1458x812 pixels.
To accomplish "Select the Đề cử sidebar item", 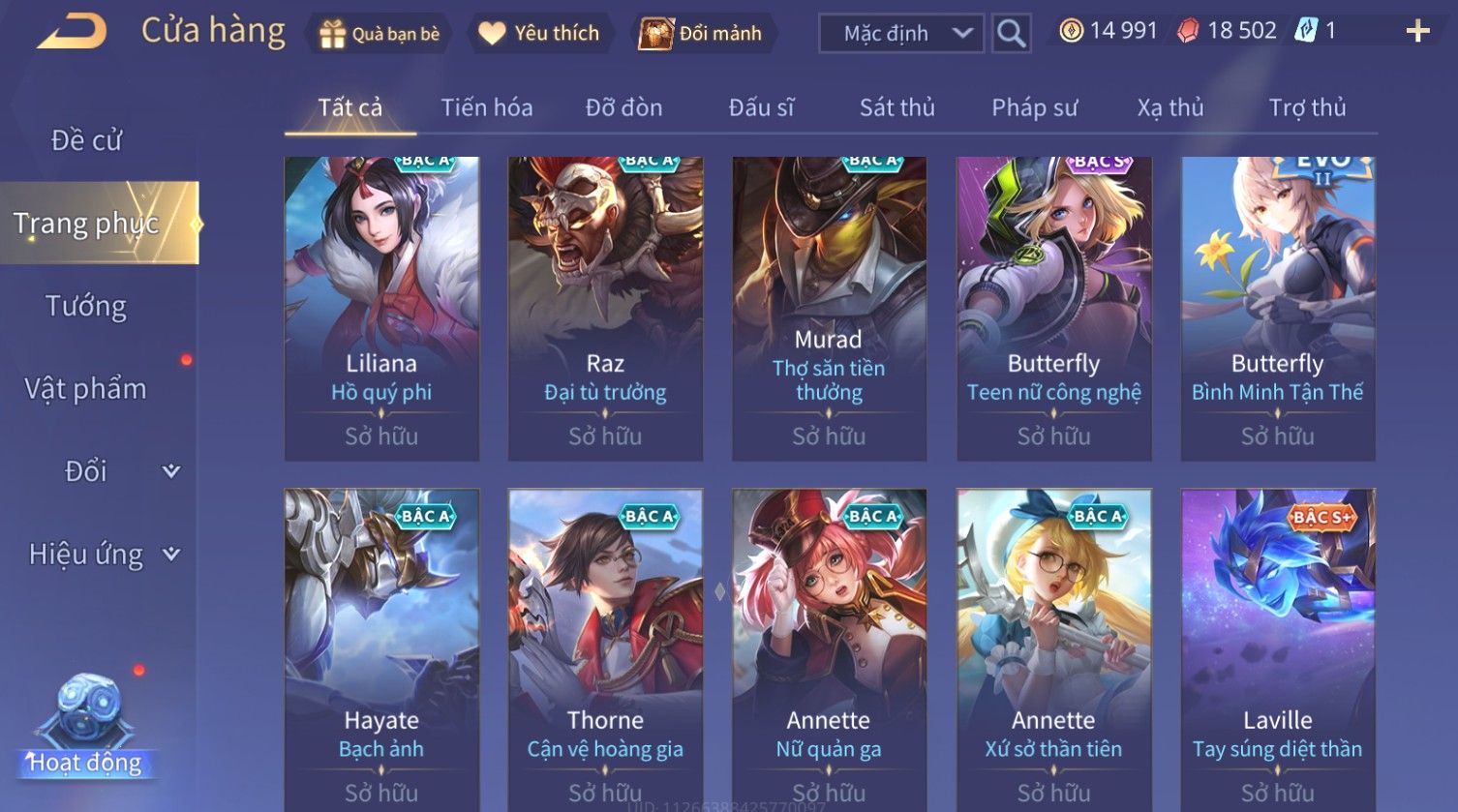I will pyautogui.click(x=86, y=140).
